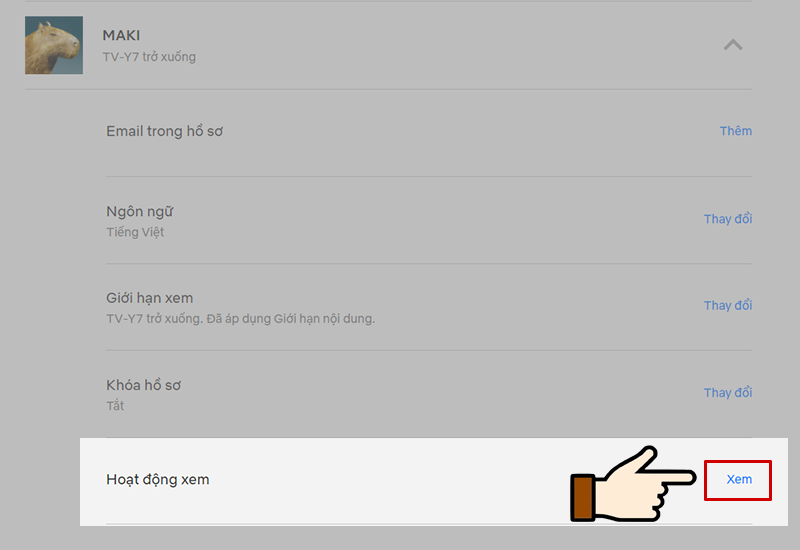Screen dimensions: 800x550
Task: Click Thay đổi next to Ngôn ngữ
Action: [x=728, y=219]
